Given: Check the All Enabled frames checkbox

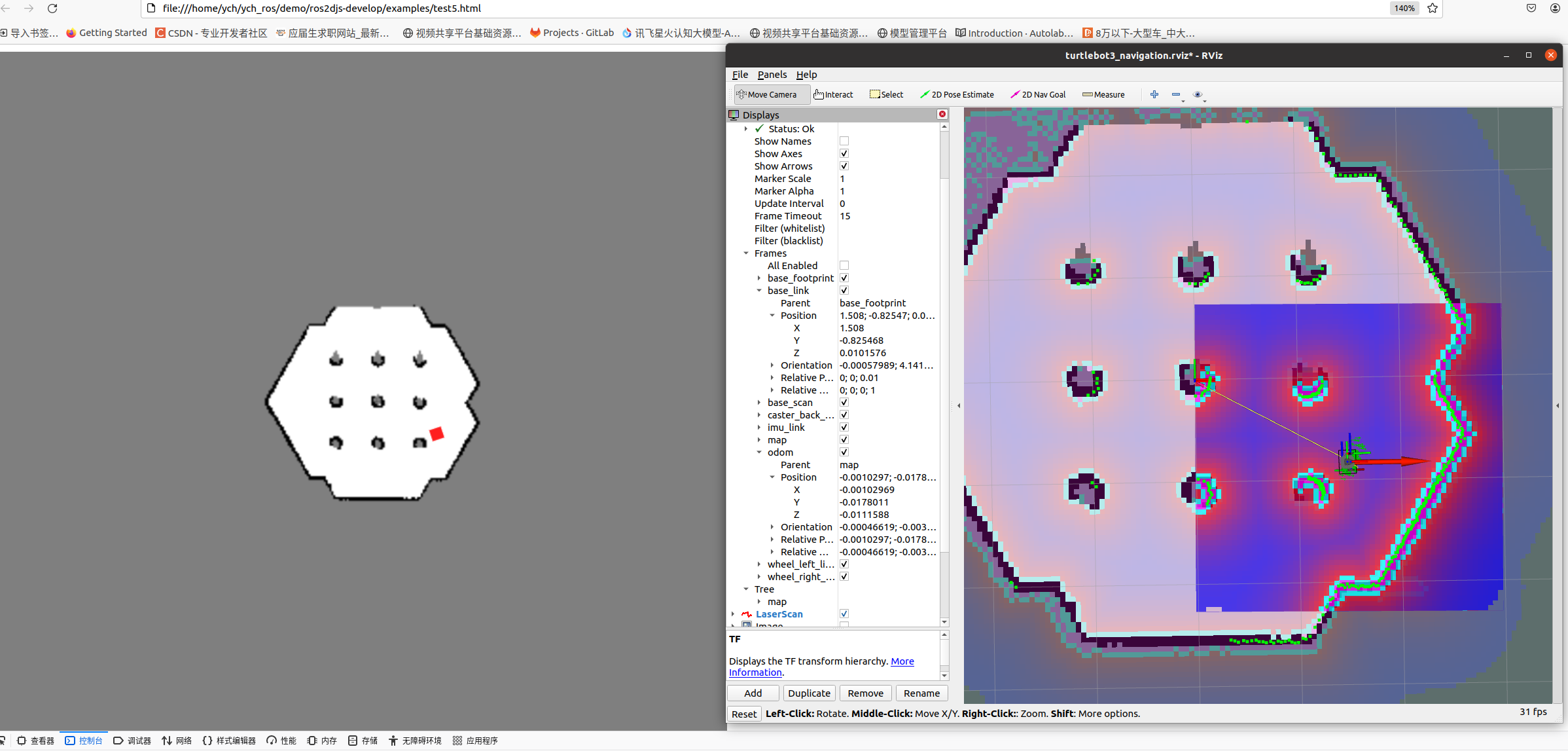Looking at the screenshot, I should (844, 266).
